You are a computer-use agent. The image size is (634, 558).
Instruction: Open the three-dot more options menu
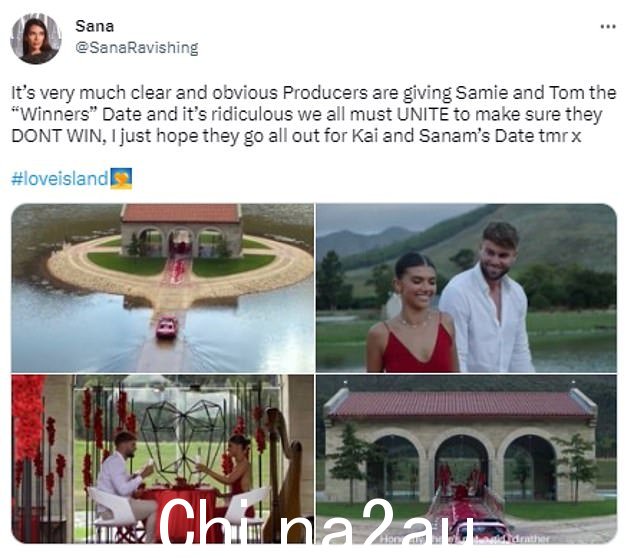pyautogui.click(x=608, y=27)
